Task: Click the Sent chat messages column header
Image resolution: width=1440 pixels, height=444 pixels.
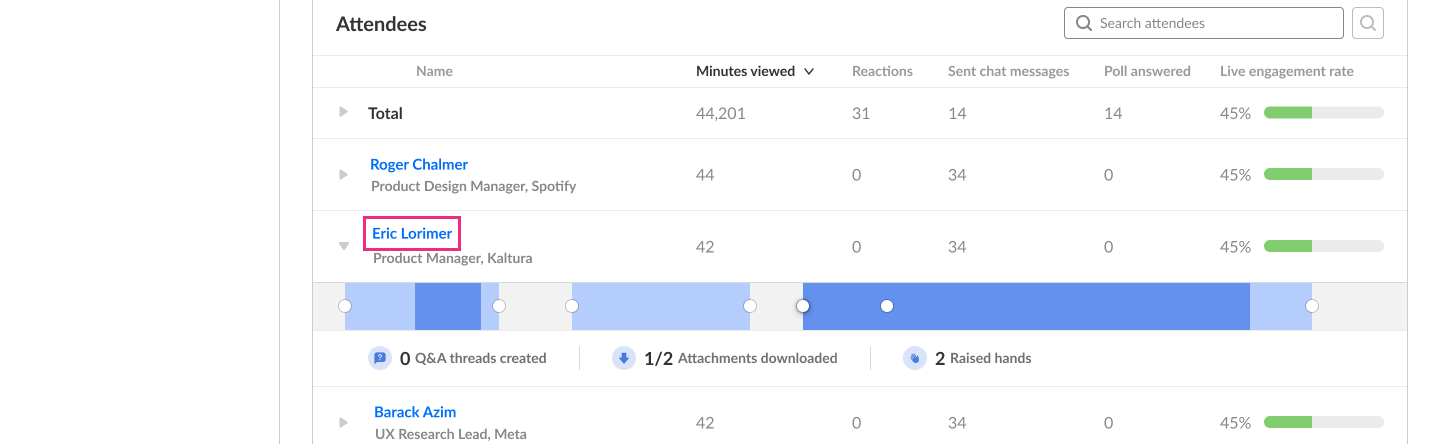Action: (x=1008, y=71)
